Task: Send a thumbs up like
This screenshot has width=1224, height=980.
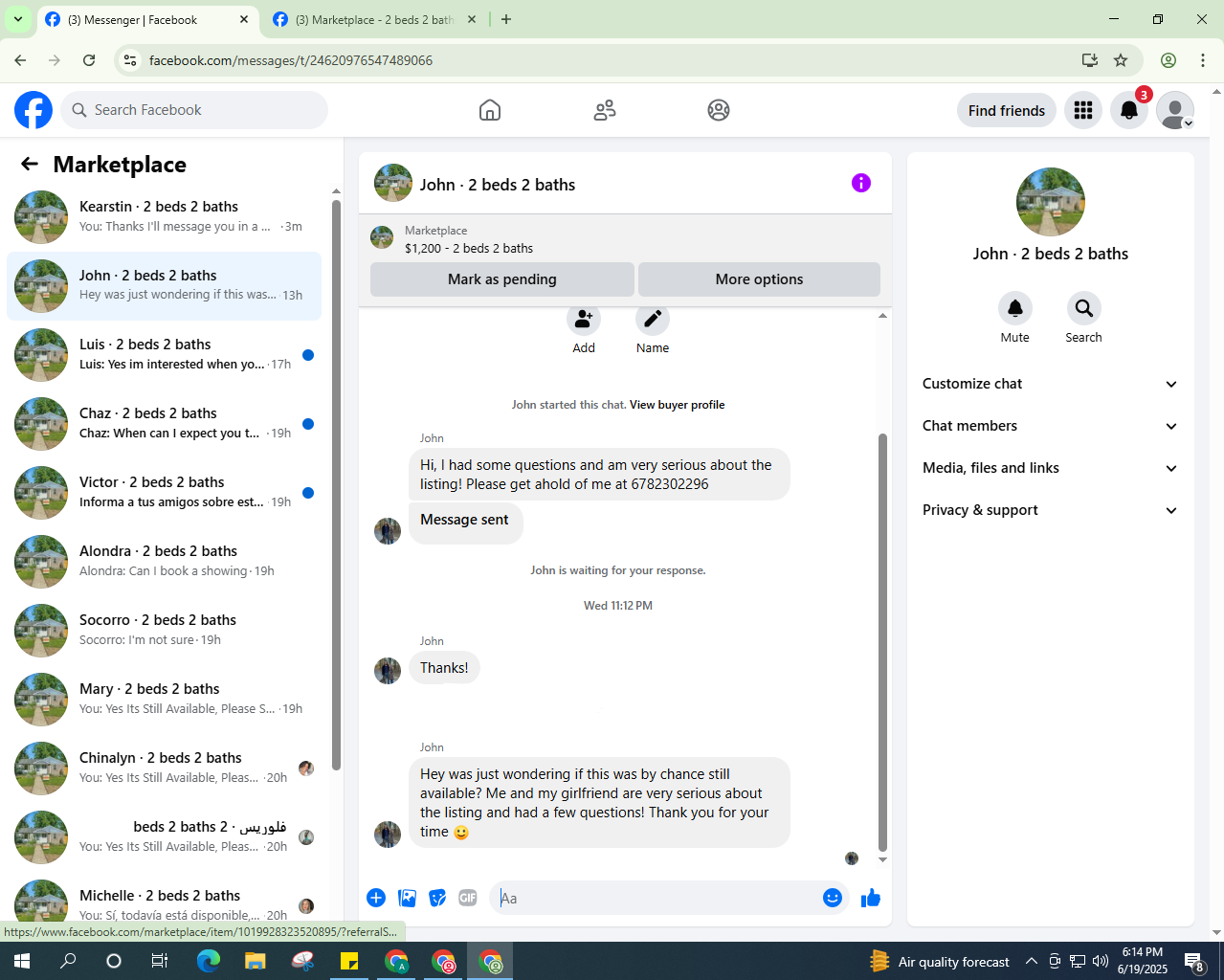Action: coord(871,898)
